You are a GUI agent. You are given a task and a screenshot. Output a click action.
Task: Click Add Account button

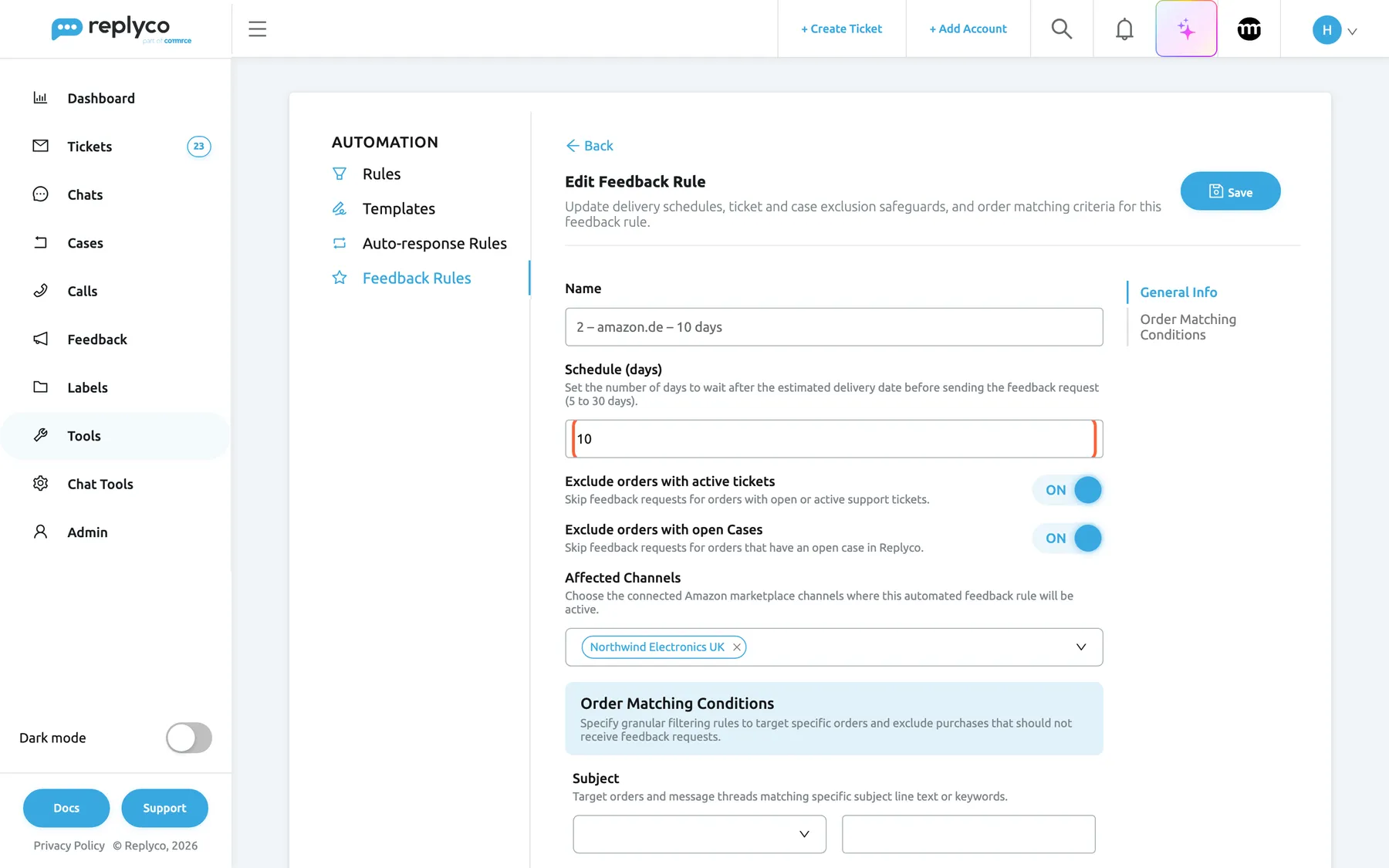pyautogui.click(x=968, y=29)
